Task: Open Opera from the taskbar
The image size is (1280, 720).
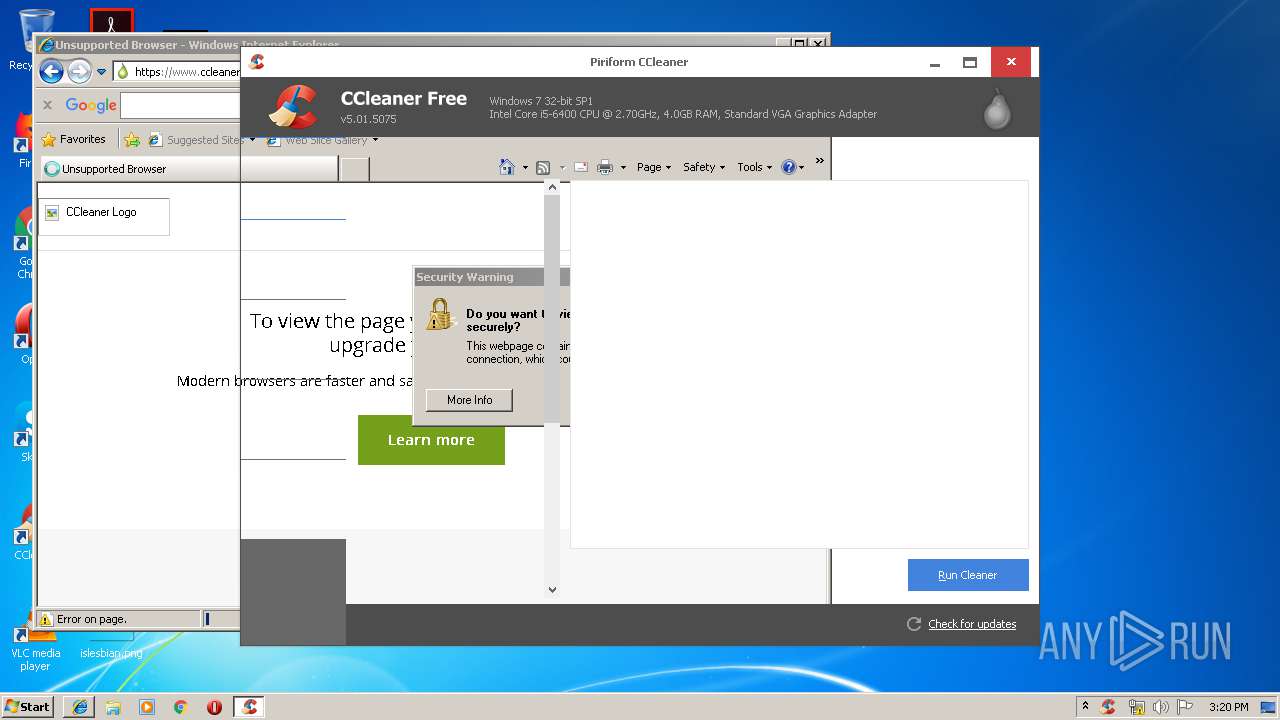Action: pyautogui.click(x=214, y=707)
